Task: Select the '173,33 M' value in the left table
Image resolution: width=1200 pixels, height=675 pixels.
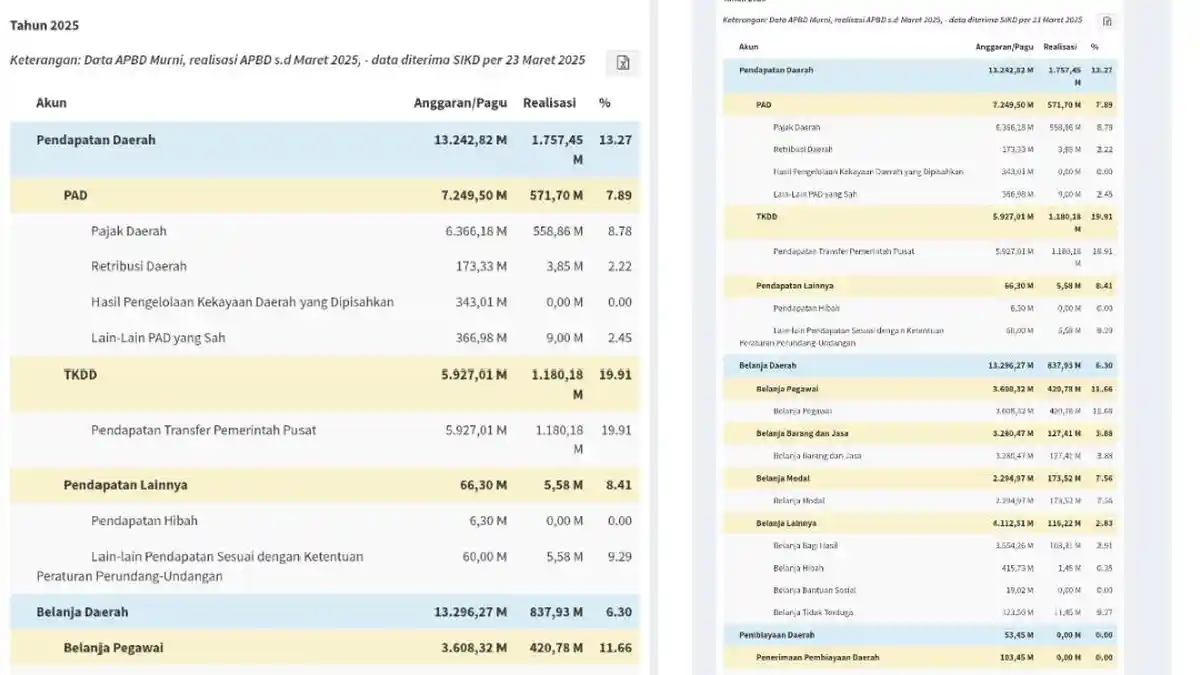Action: tap(480, 267)
